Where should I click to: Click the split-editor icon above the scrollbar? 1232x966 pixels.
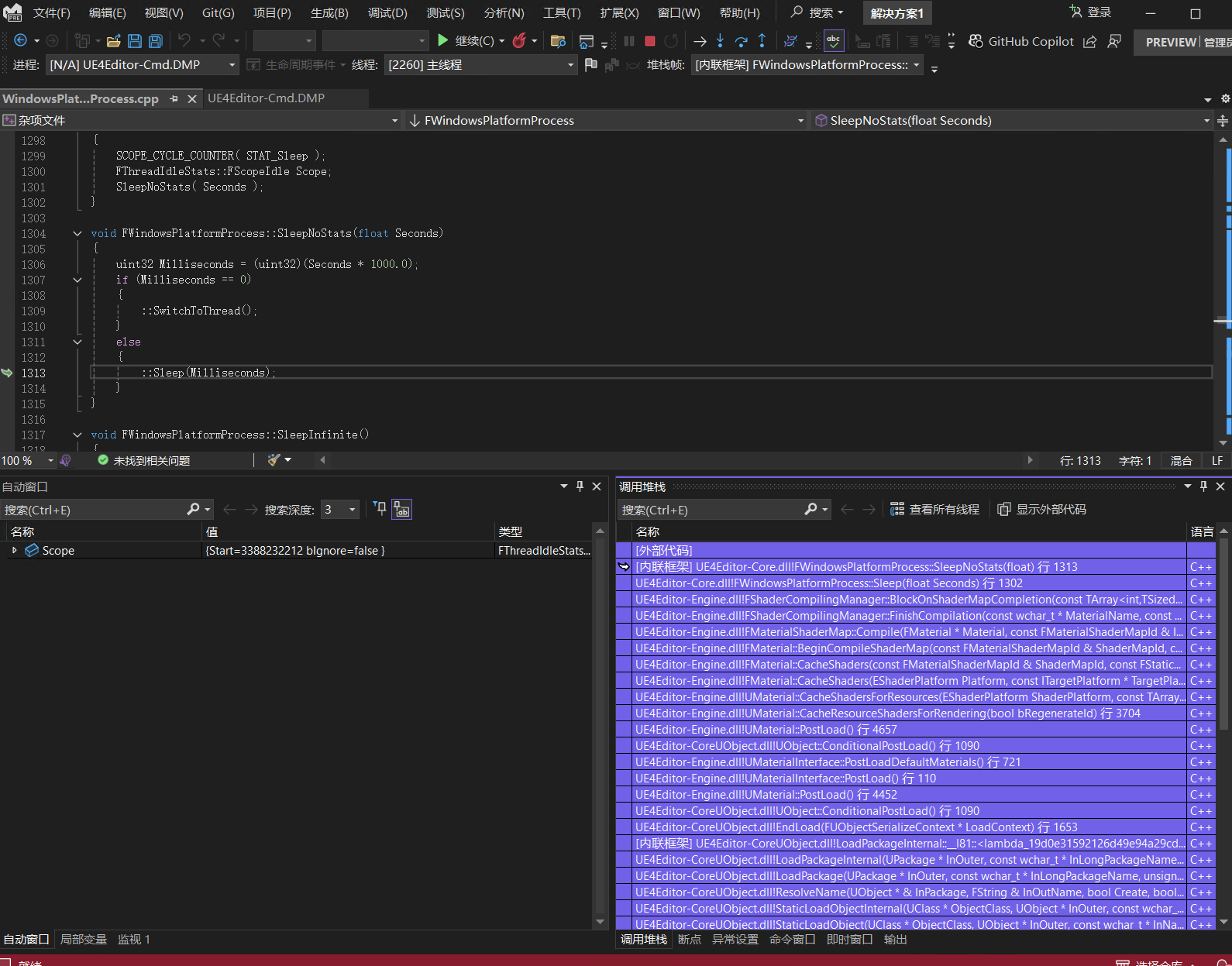[x=1223, y=120]
